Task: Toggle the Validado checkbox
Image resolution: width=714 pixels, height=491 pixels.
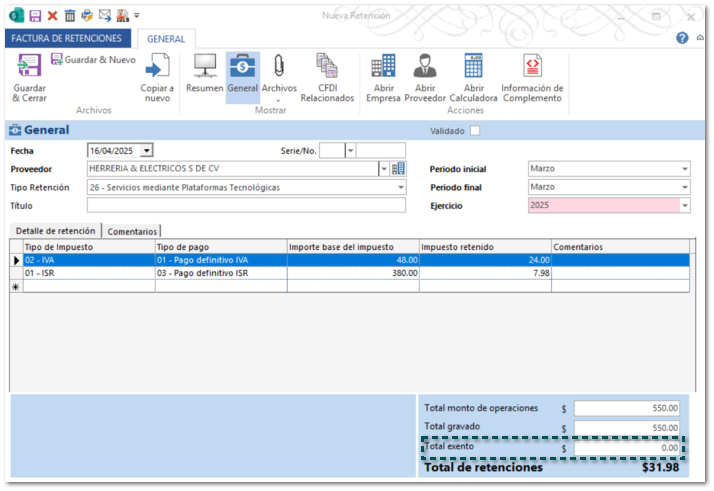Action: pos(475,131)
